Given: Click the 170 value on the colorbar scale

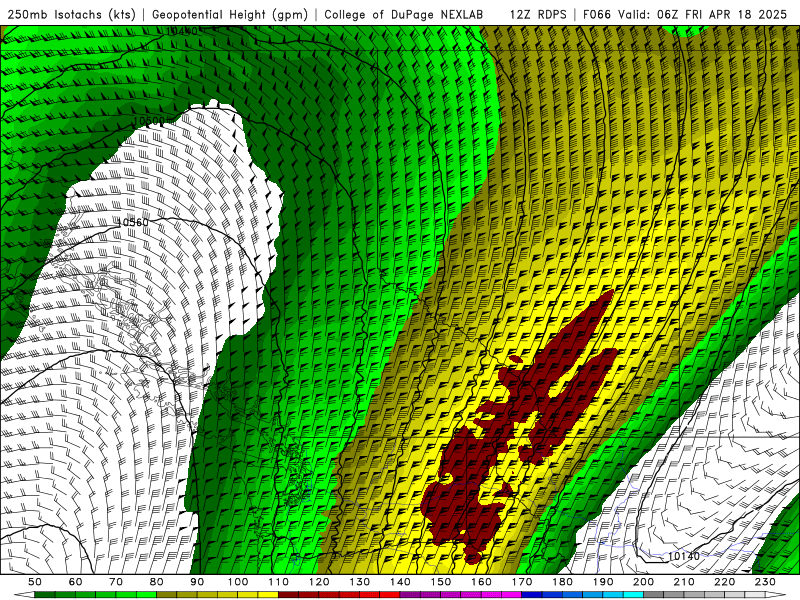Looking at the screenshot, I should [x=522, y=582].
